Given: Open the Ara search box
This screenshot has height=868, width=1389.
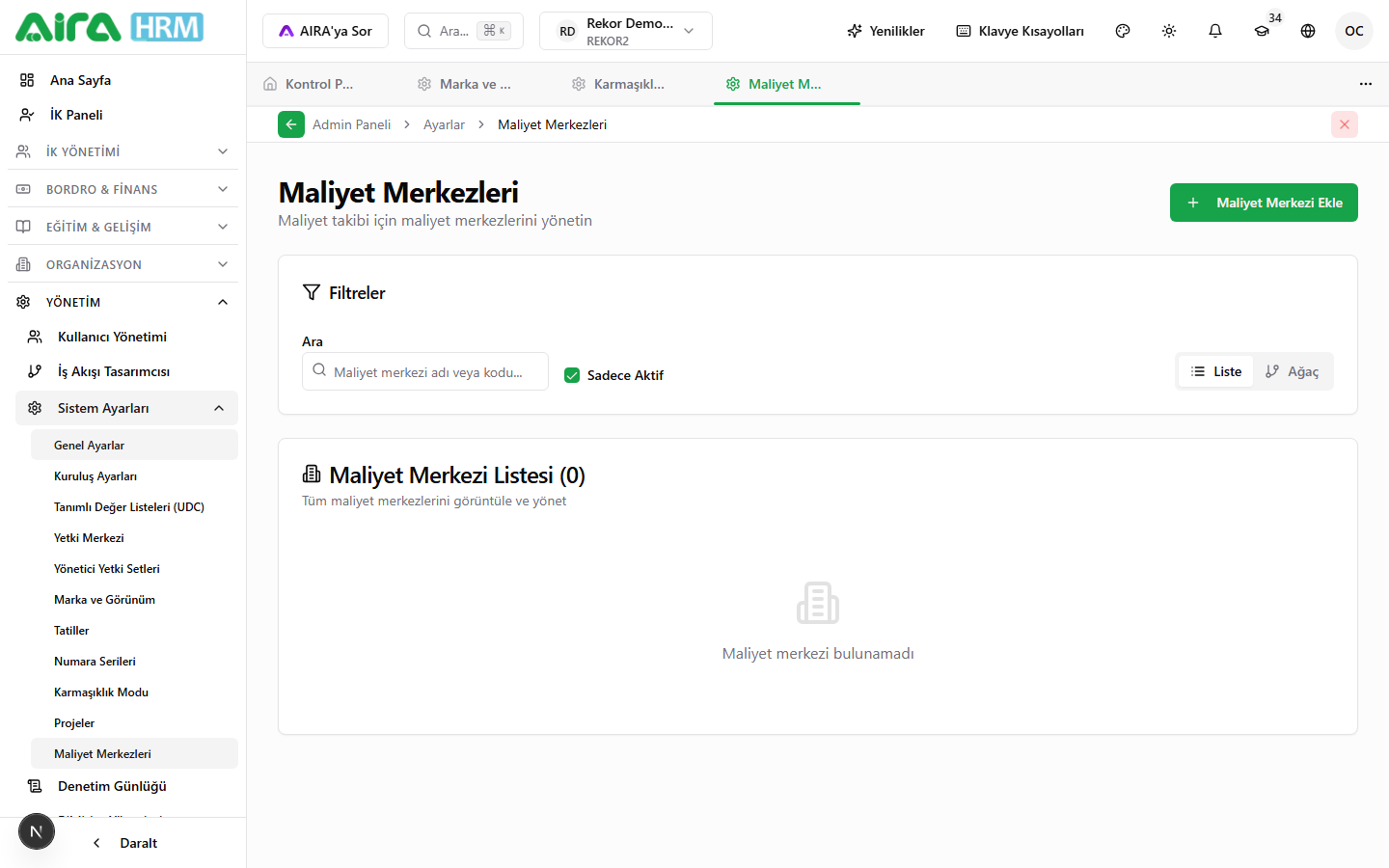Looking at the screenshot, I should point(464,31).
